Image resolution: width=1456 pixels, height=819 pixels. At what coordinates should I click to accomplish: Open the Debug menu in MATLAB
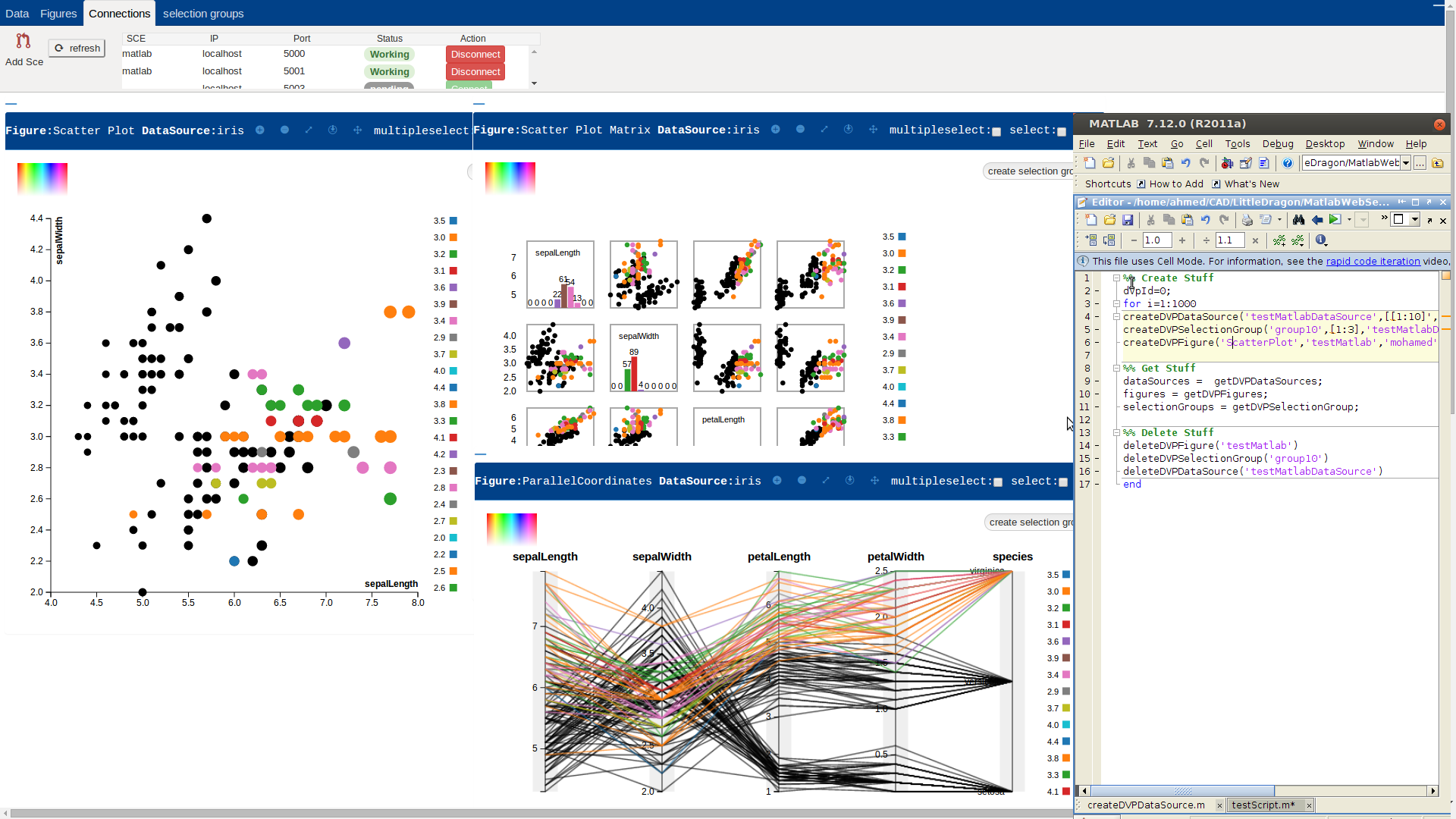coord(1278,144)
